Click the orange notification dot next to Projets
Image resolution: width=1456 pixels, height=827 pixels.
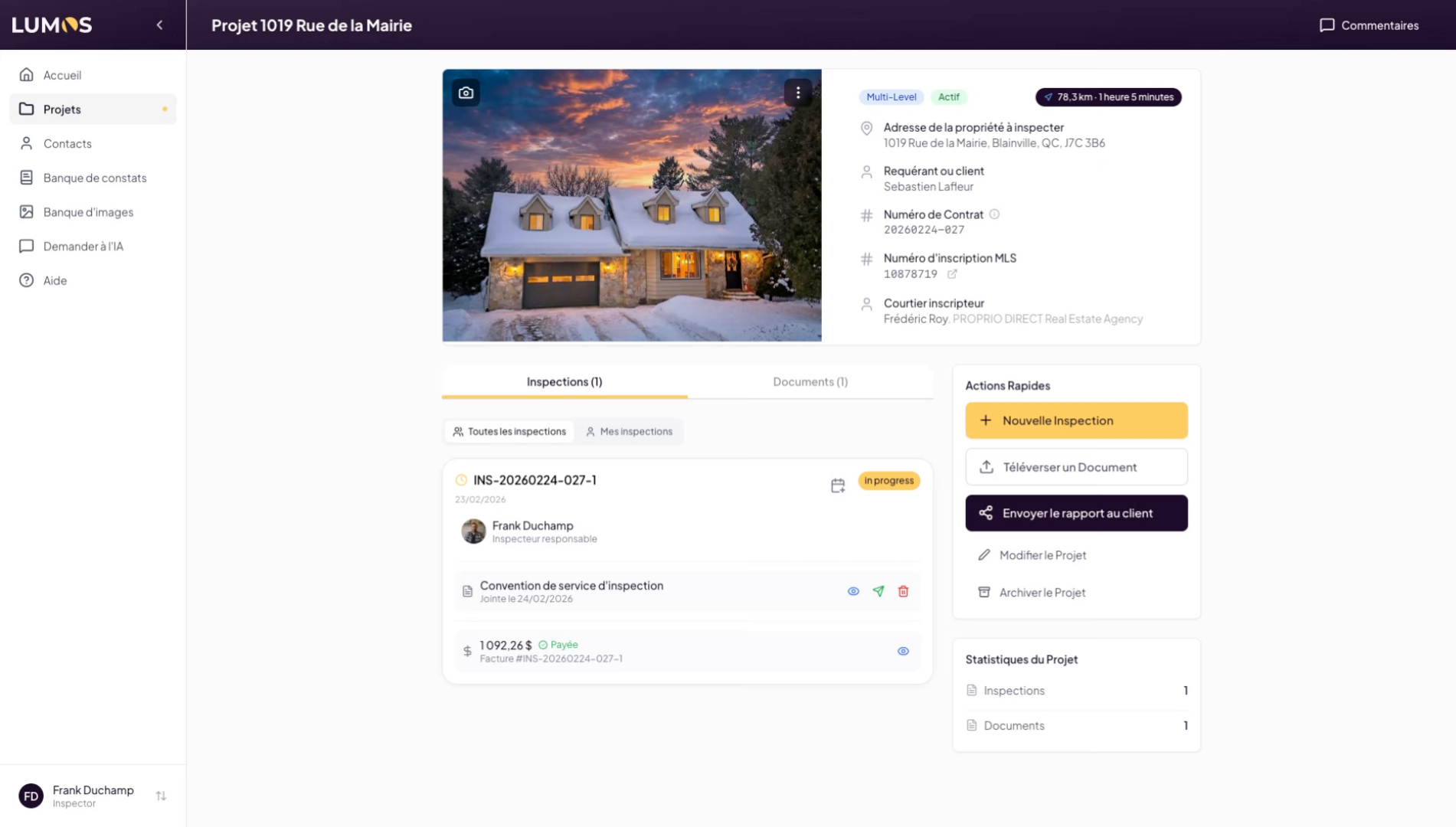point(165,110)
